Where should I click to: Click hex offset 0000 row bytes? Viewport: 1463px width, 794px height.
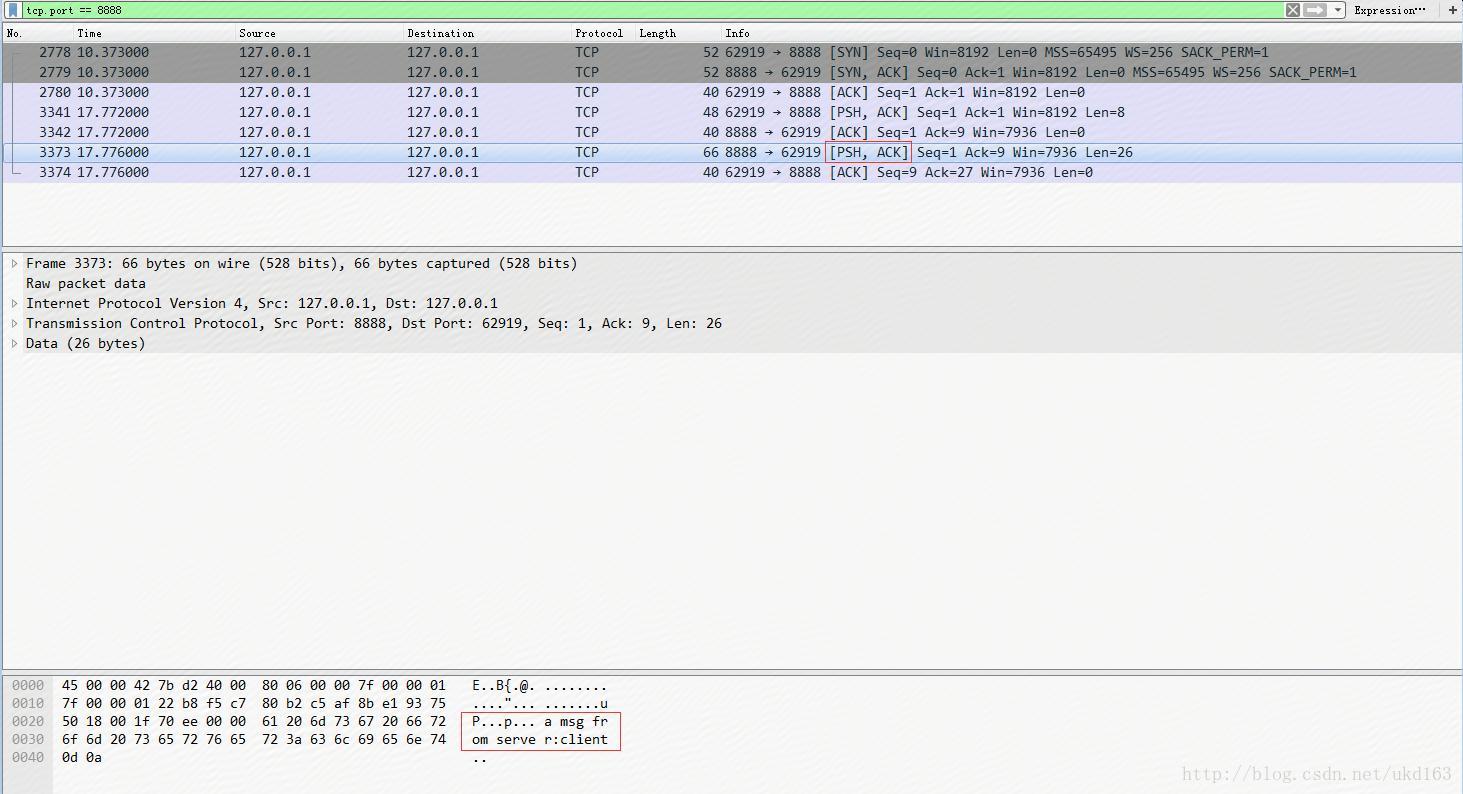[254, 686]
